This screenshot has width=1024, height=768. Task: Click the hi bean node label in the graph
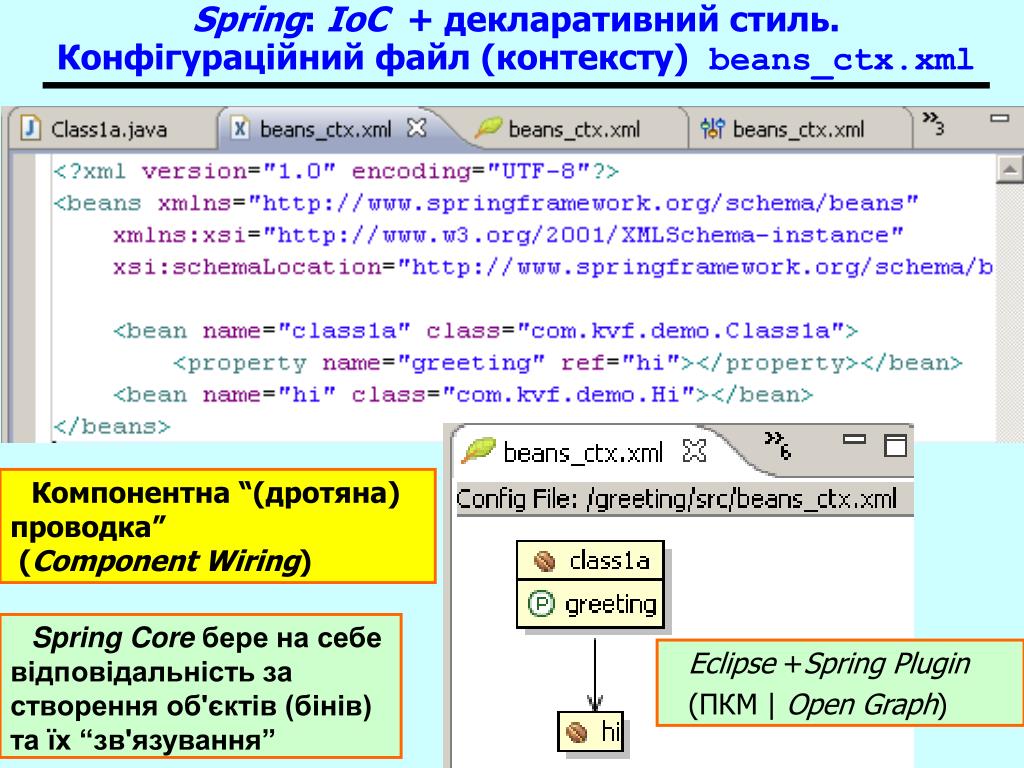[x=610, y=731]
